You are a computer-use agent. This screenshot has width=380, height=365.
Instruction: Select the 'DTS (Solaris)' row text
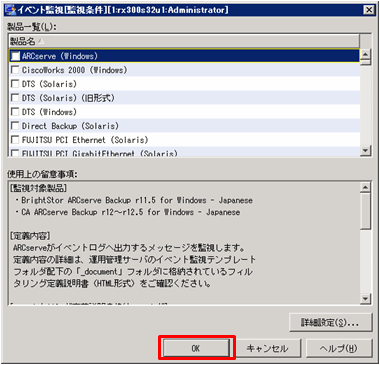coord(49,84)
